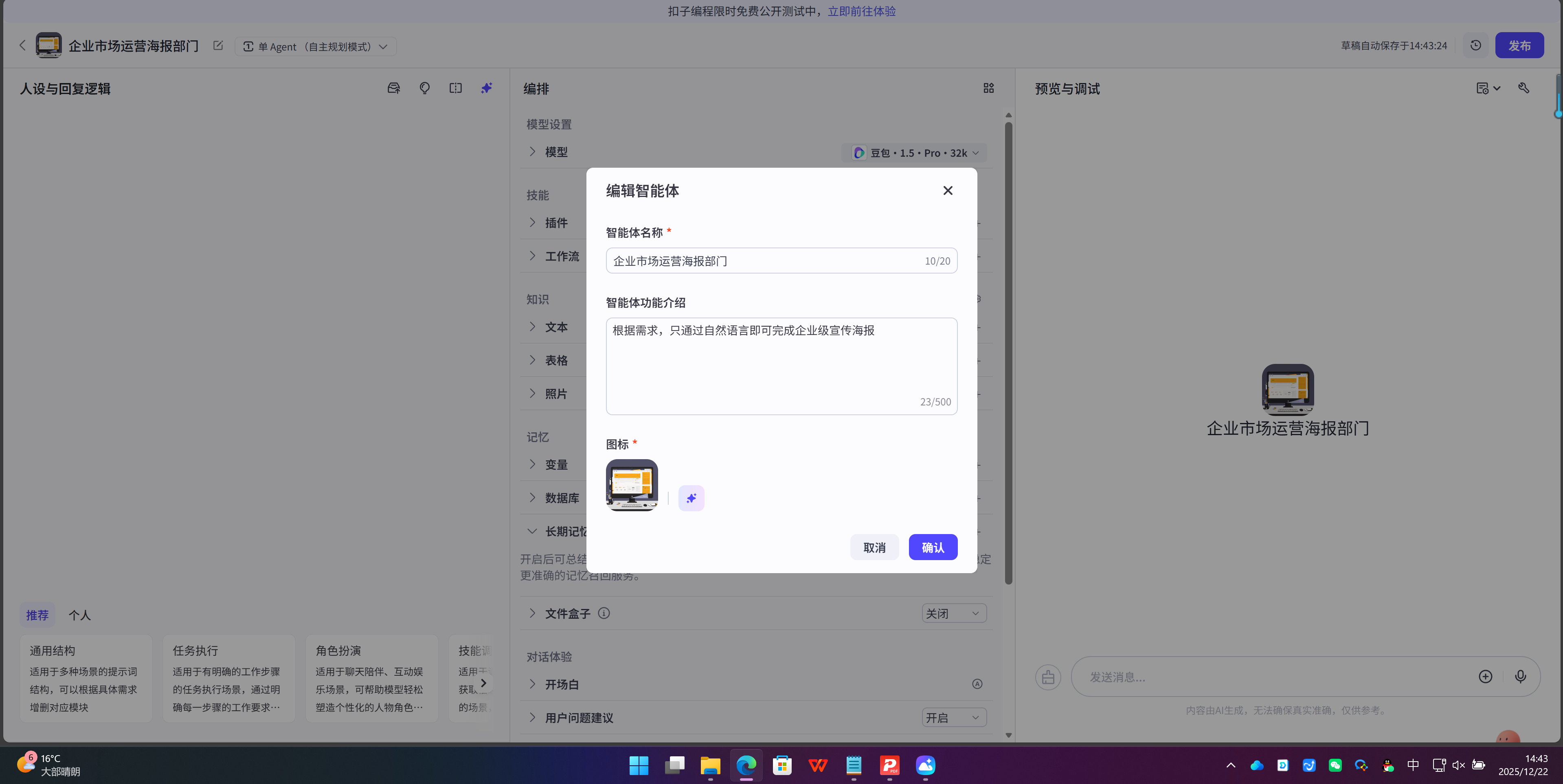This screenshot has width=1563, height=784.
Task: Click the AI generate icon sparkle button
Action: 691,498
